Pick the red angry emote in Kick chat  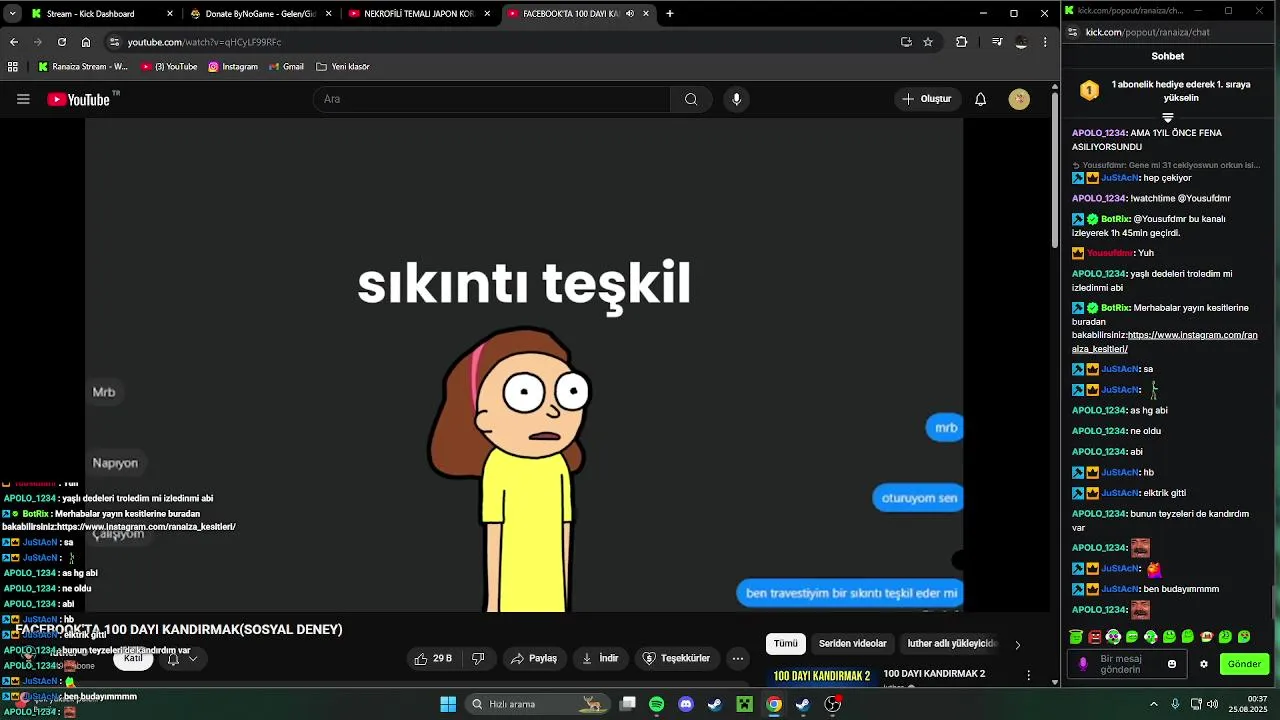click(1095, 637)
